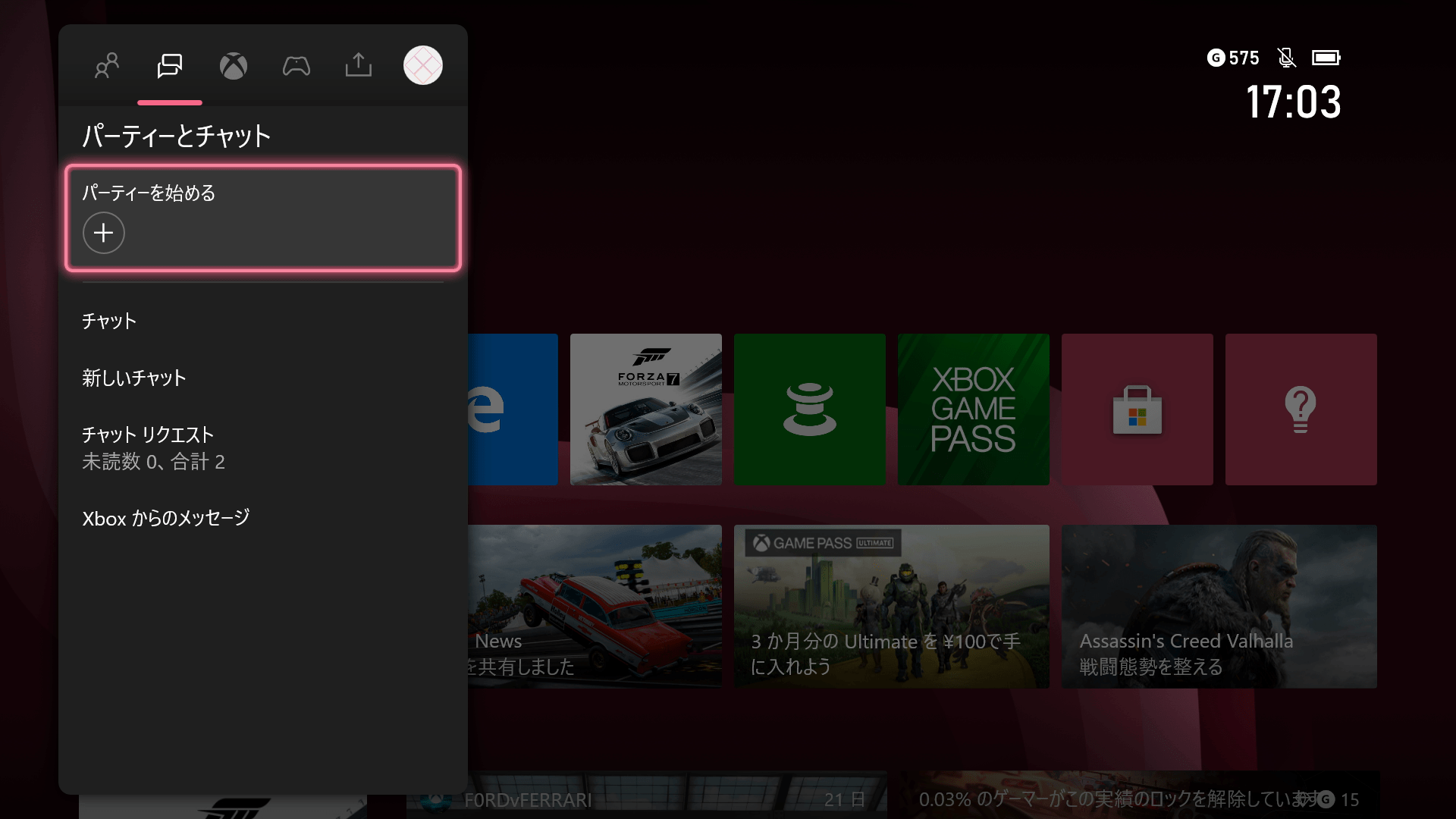Screen dimensions: 1456x819
Task: Open the Capture and share tab icon
Action: tap(359, 65)
